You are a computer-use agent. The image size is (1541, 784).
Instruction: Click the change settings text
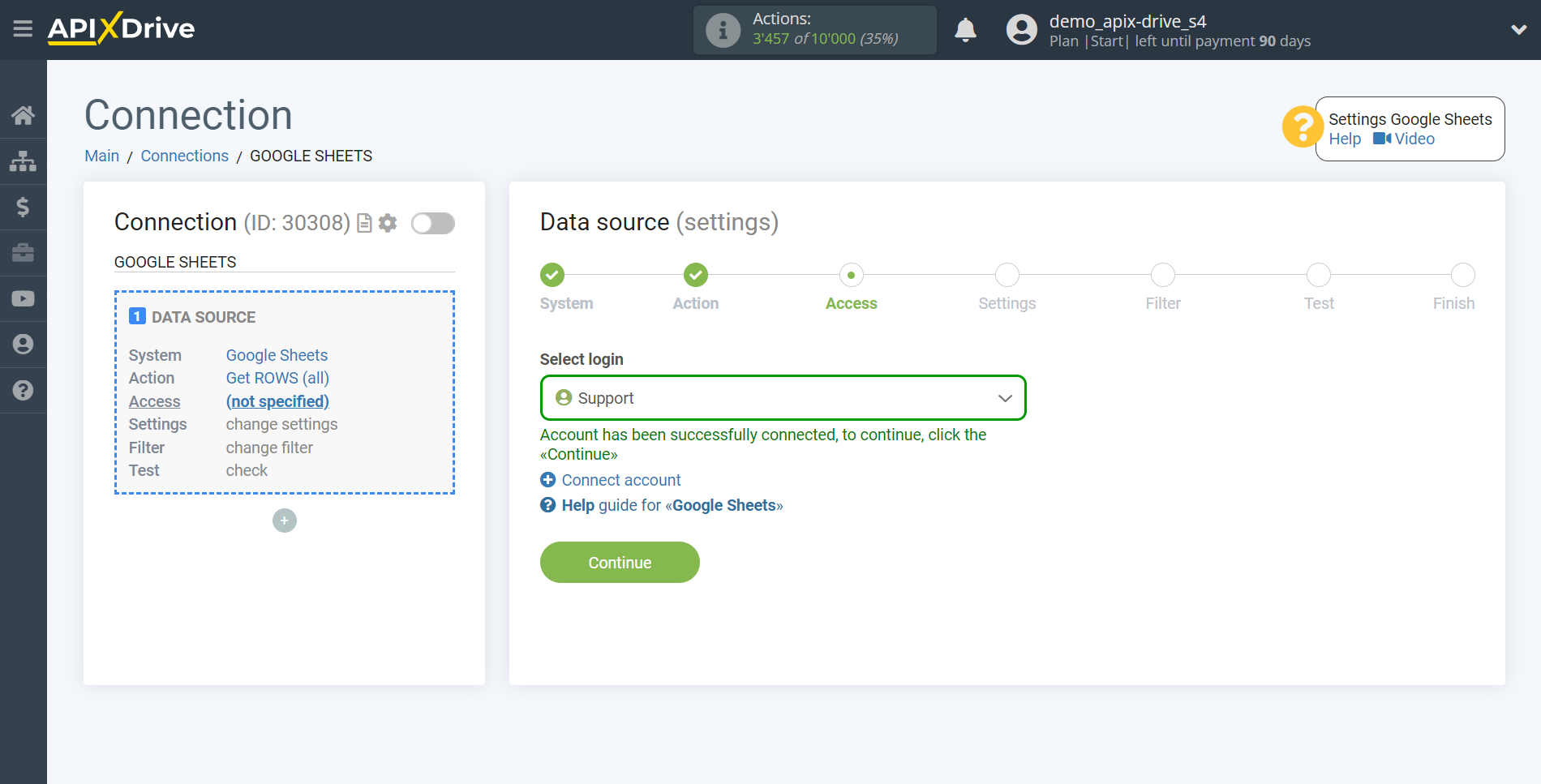click(281, 424)
